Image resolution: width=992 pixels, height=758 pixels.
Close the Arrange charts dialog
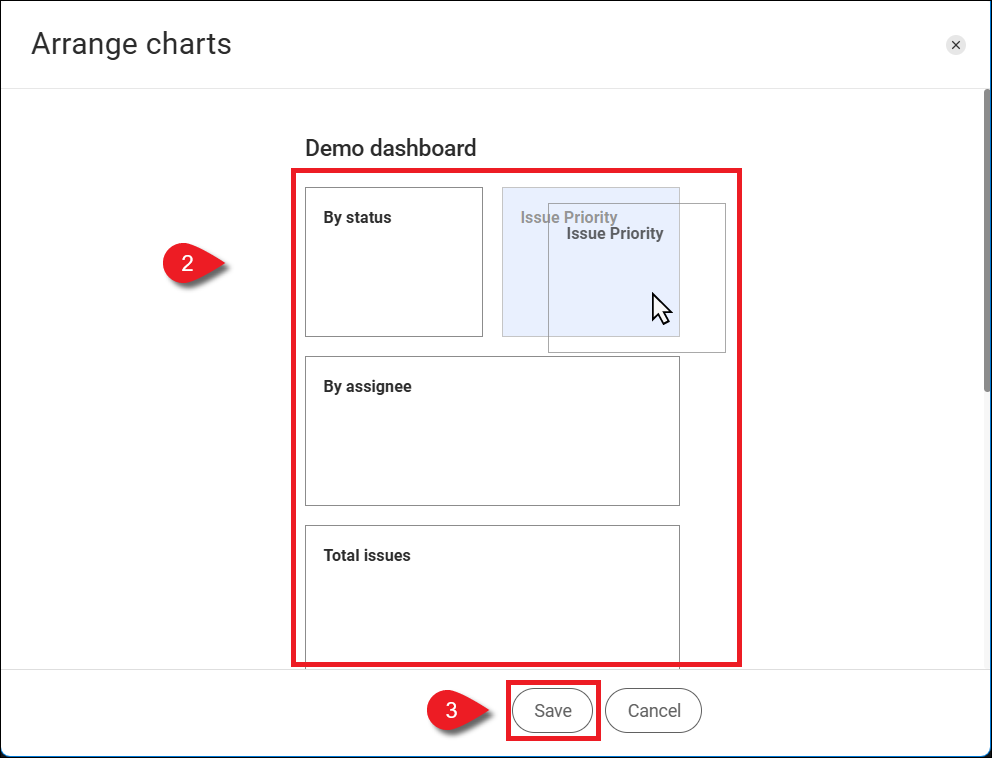pos(956,45)
